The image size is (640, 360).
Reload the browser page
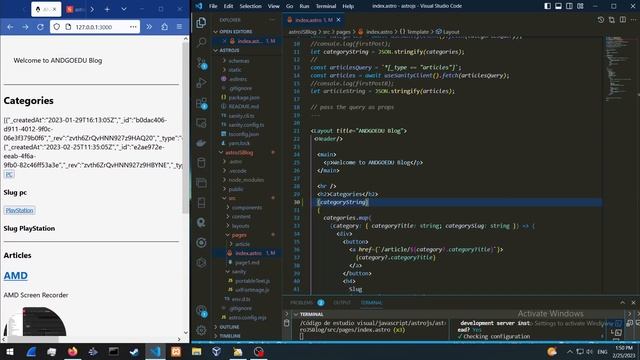[40, 27]
